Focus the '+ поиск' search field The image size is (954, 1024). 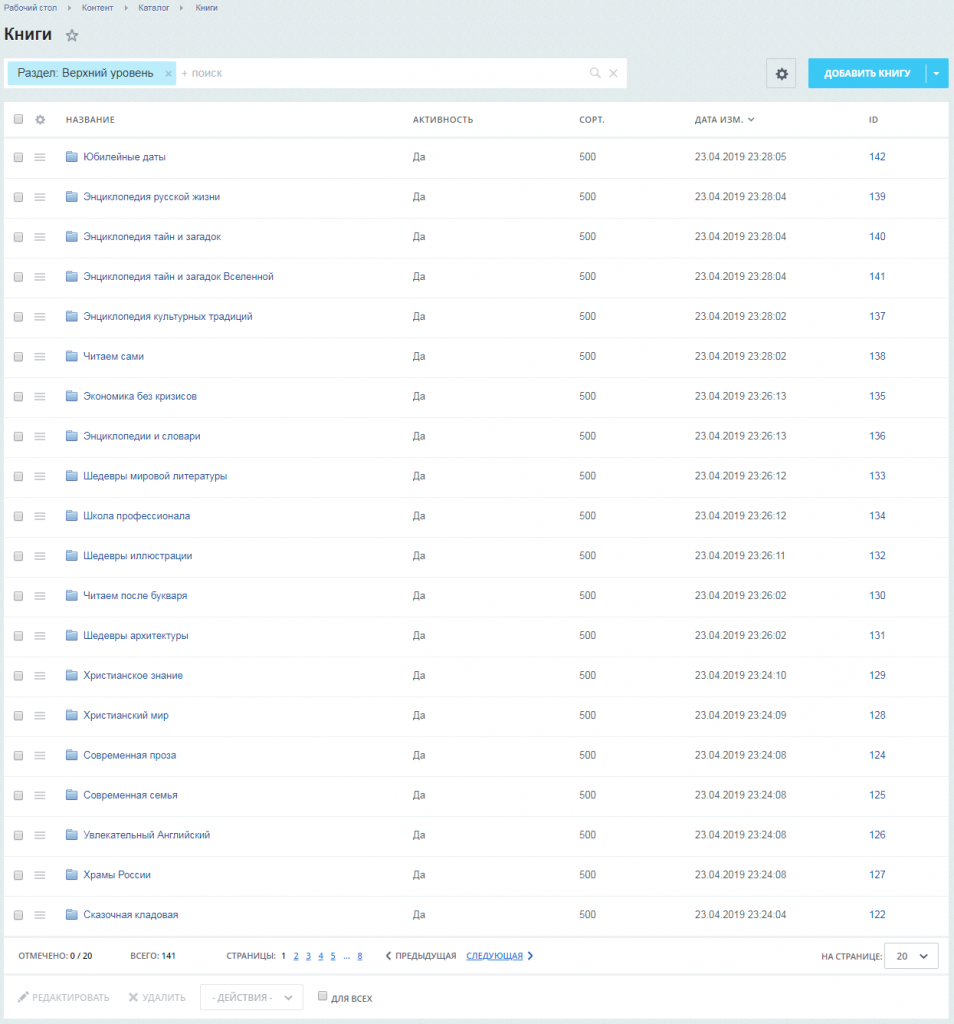(x=382, y=73)
